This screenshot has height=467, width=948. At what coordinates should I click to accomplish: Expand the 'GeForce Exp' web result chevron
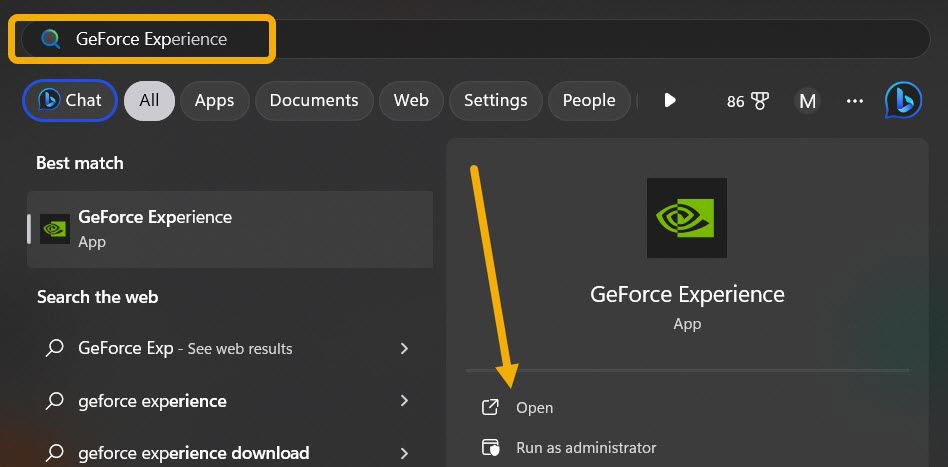404,348
